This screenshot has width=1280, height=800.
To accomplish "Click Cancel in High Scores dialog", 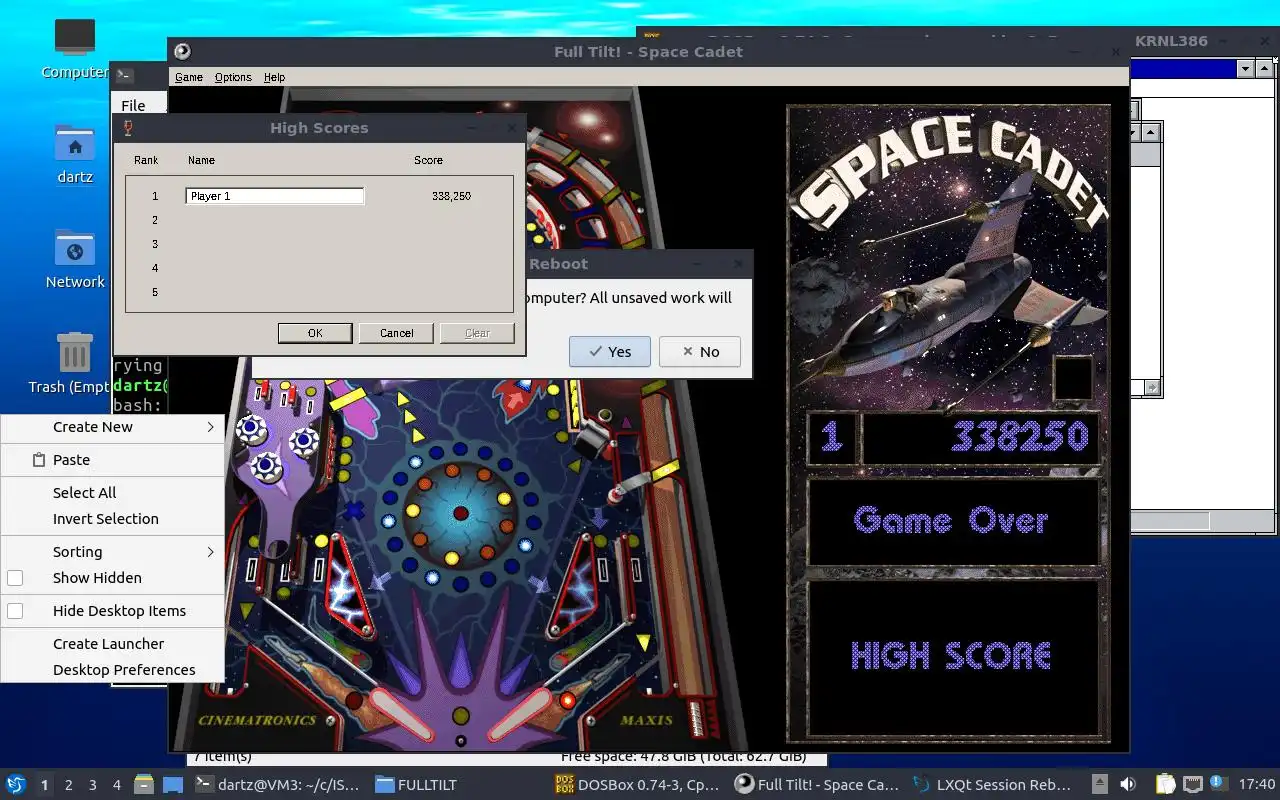I will pos(396,333).
